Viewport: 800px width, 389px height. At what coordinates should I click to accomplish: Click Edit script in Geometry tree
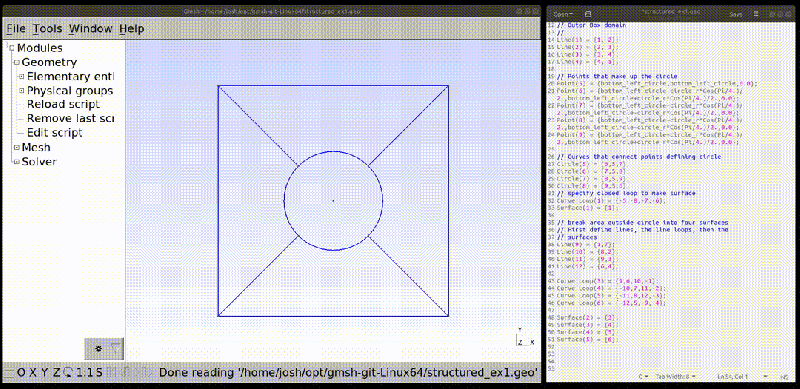tap(55, 133)
